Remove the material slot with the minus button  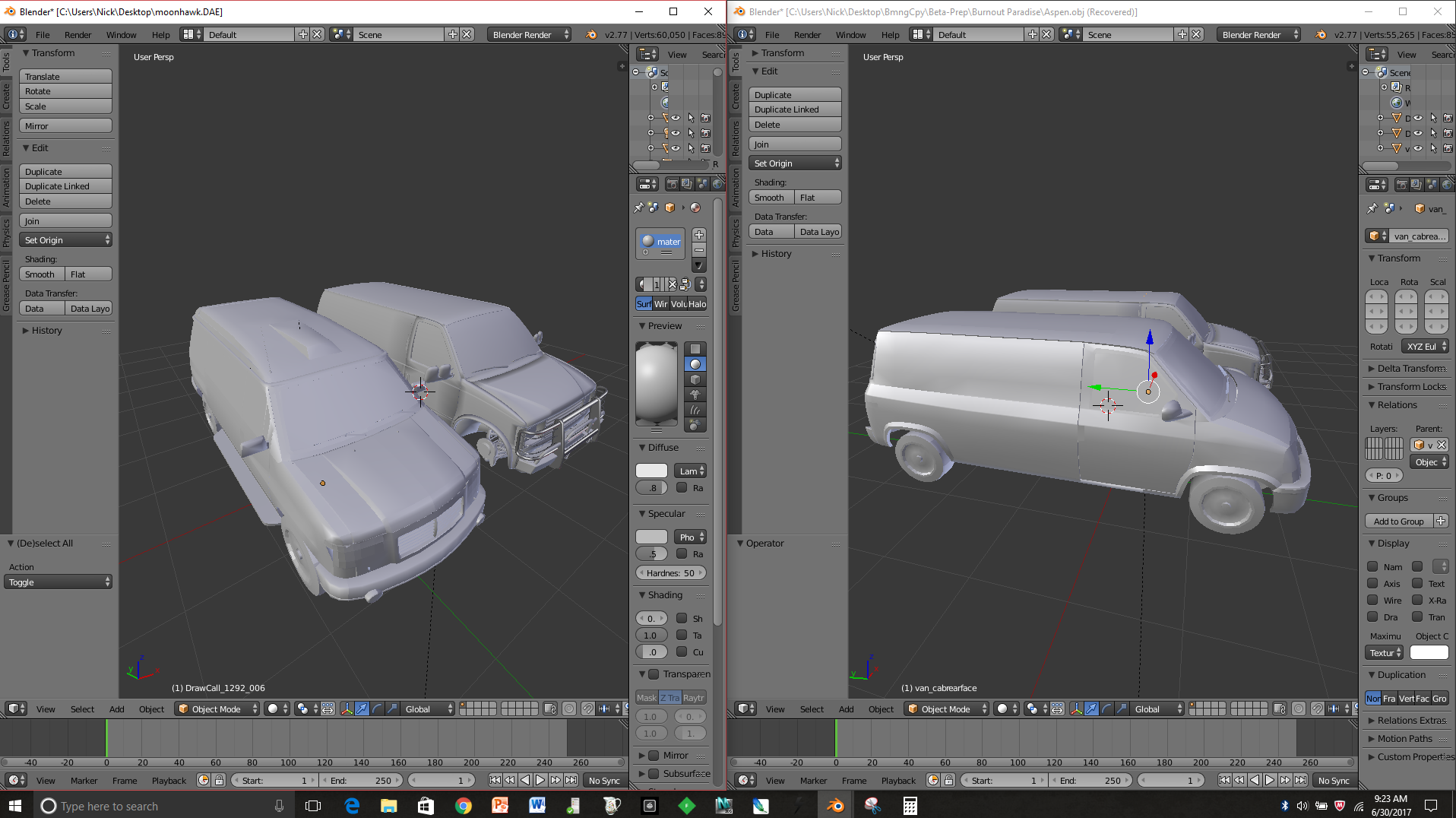pyautogui.click(x=699, y=250)
